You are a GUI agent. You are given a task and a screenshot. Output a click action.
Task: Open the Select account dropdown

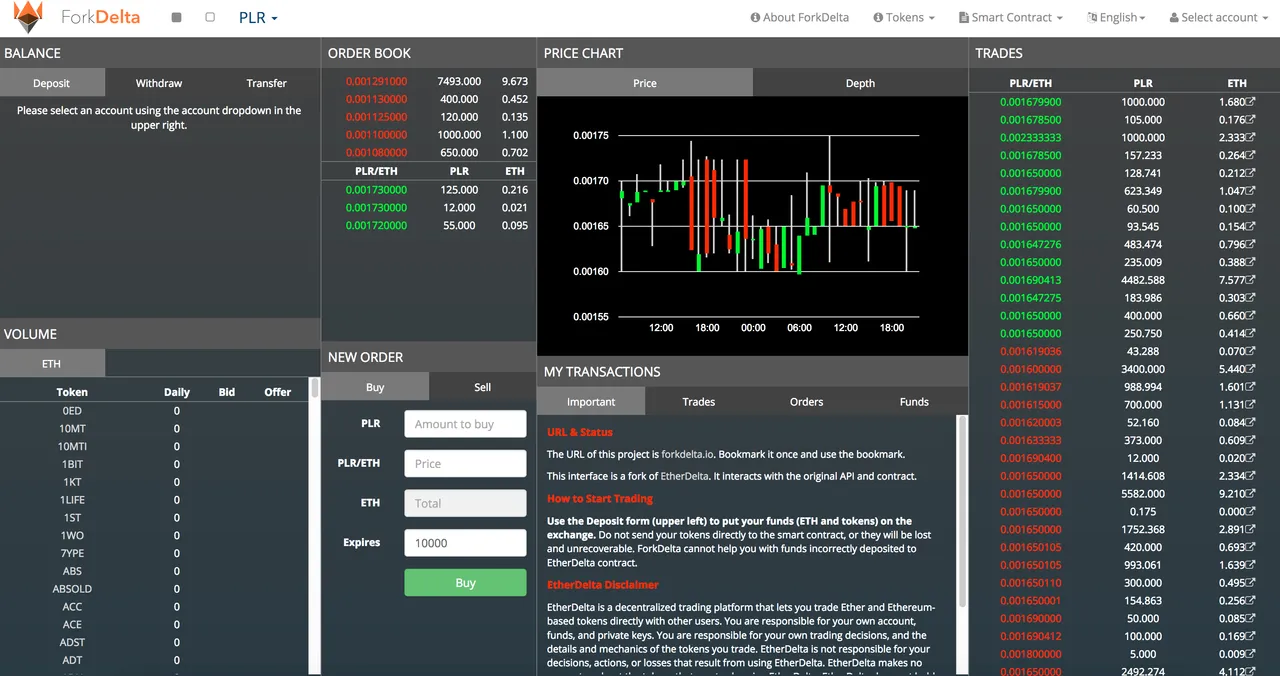(1217, 17)
